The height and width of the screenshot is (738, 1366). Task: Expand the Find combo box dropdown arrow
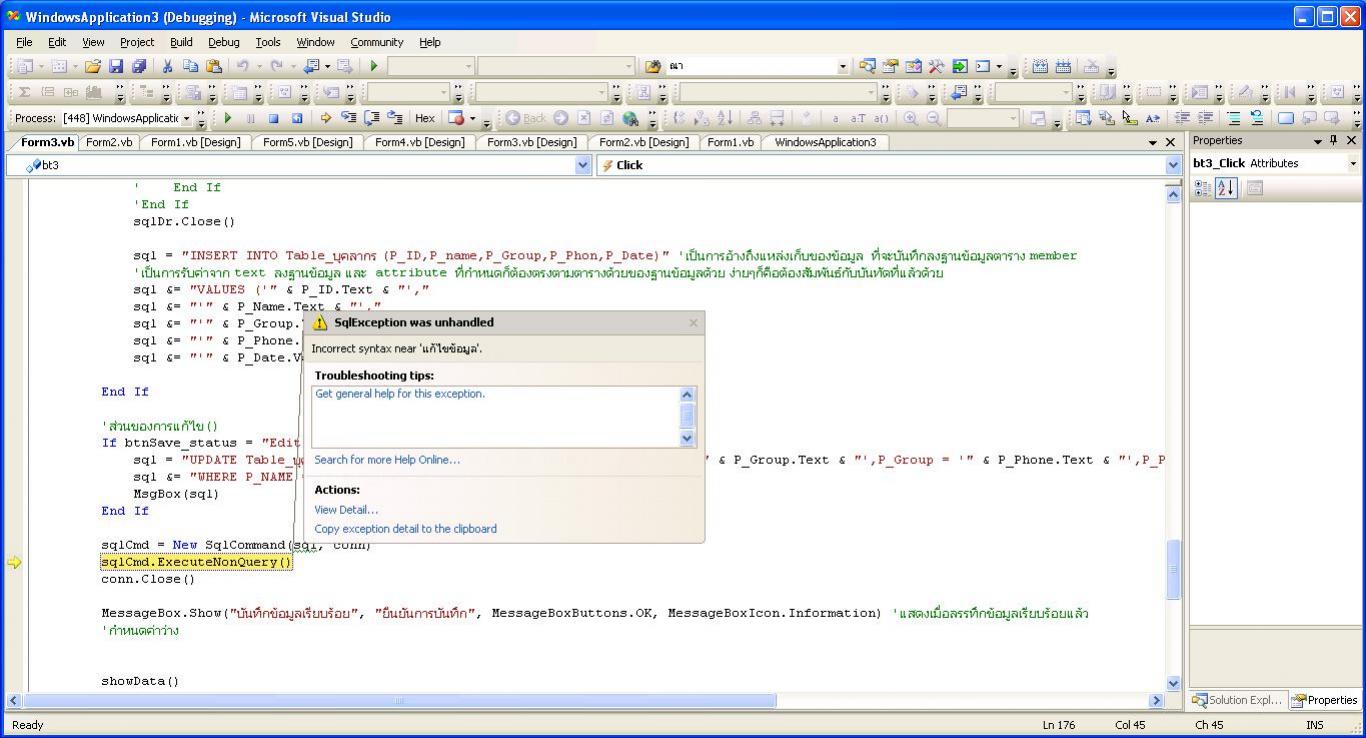(842, 66)
